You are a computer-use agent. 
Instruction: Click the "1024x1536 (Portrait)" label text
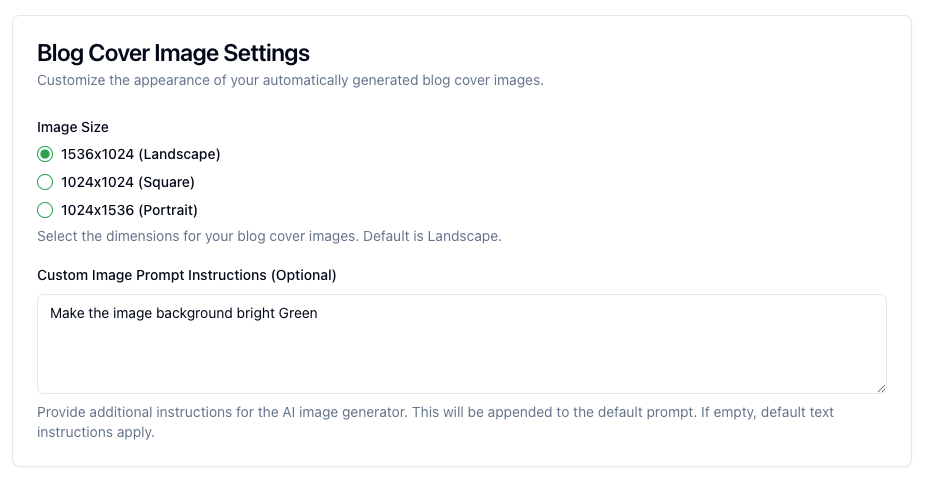point(129,210)
